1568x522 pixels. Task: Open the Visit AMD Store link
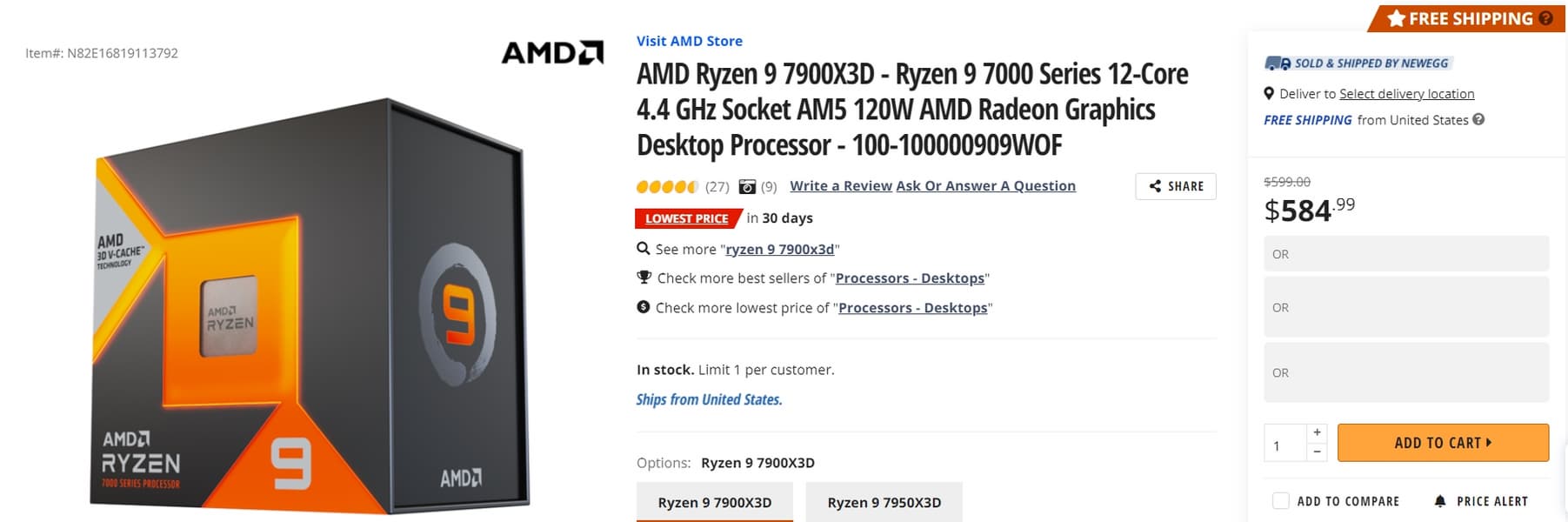pyautogui.click(x=689, y=41)
